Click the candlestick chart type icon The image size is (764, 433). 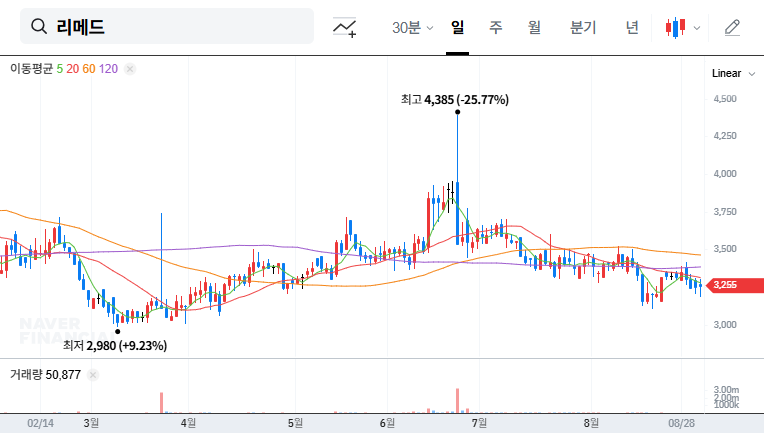click(x=676, y=28)
